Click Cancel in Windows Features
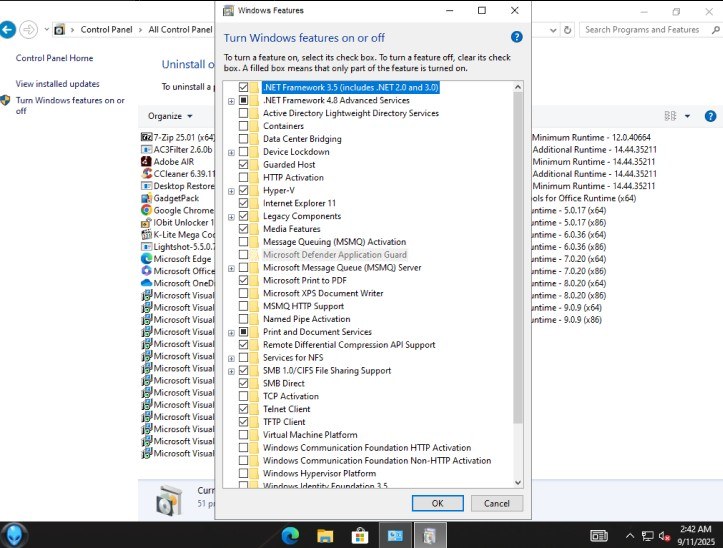Image resolution: width=723 pixels, height=548 pixels. click(497, 503)
